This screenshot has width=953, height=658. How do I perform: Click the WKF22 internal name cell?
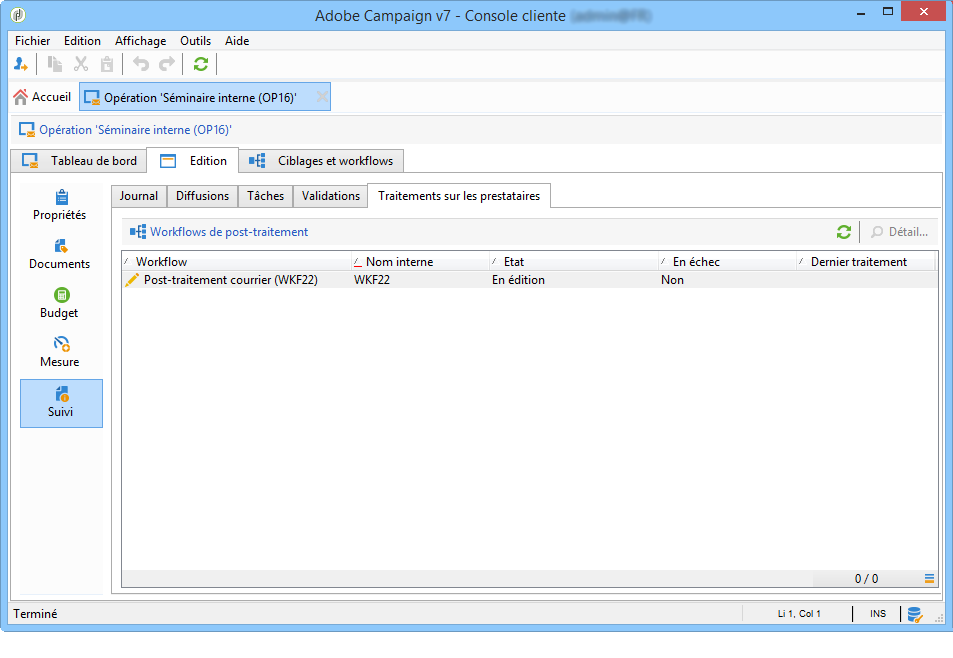(x=372, y=280)
